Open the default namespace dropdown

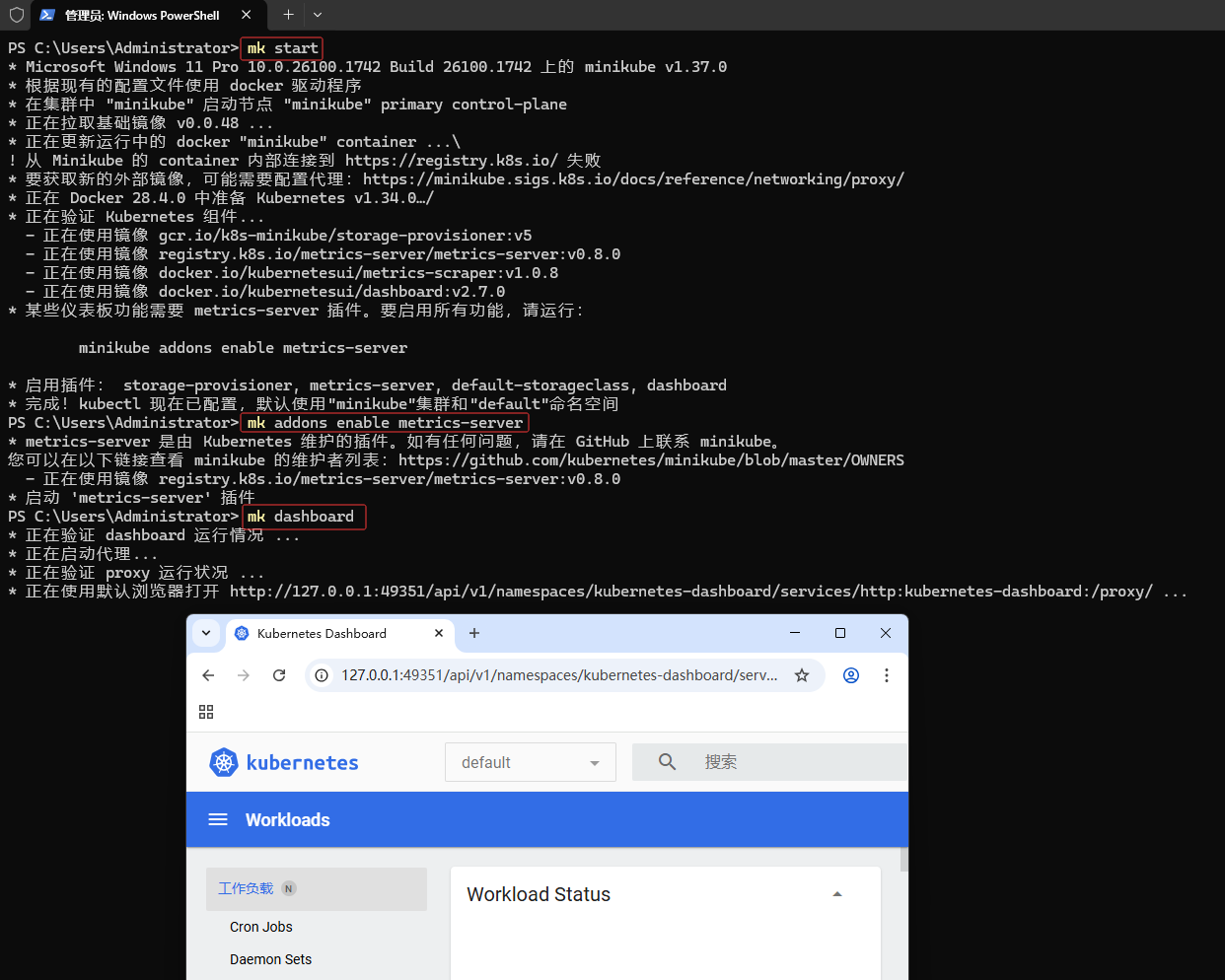tap(531, 762)
